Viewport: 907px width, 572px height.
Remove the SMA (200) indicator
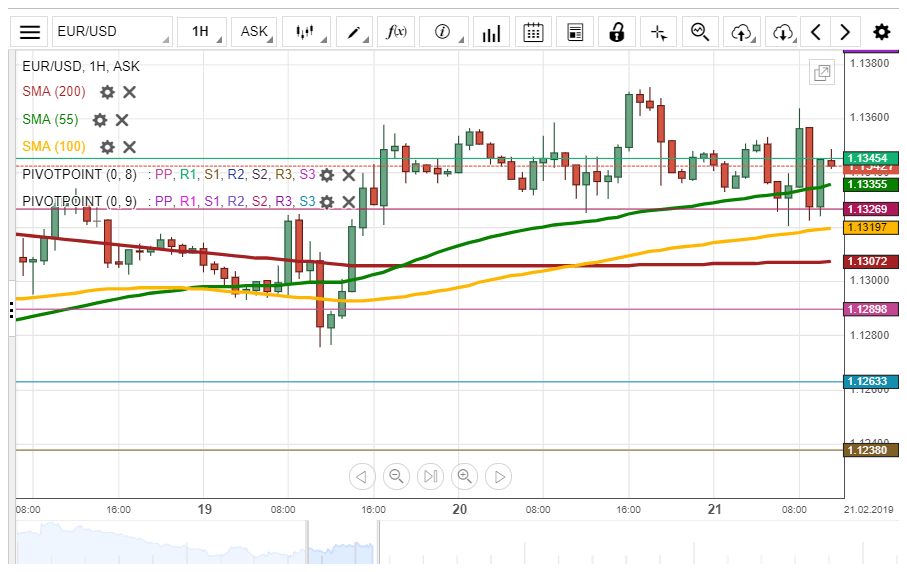[x=130, y=92]
